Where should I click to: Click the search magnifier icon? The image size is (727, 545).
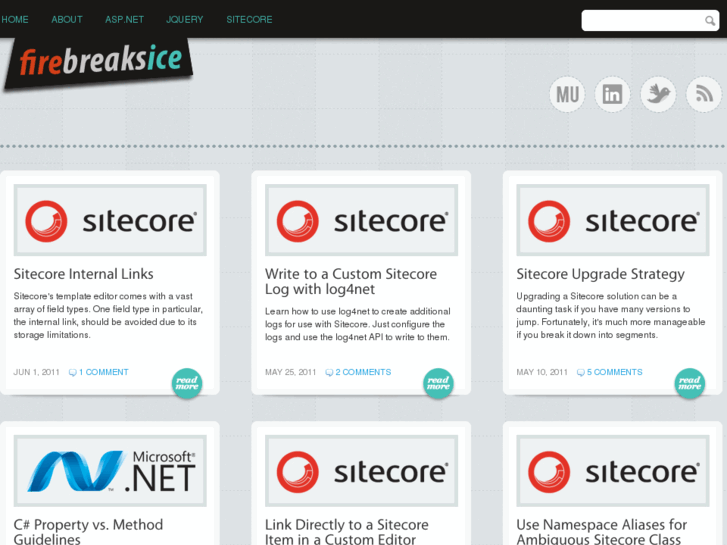click(710, 21)
